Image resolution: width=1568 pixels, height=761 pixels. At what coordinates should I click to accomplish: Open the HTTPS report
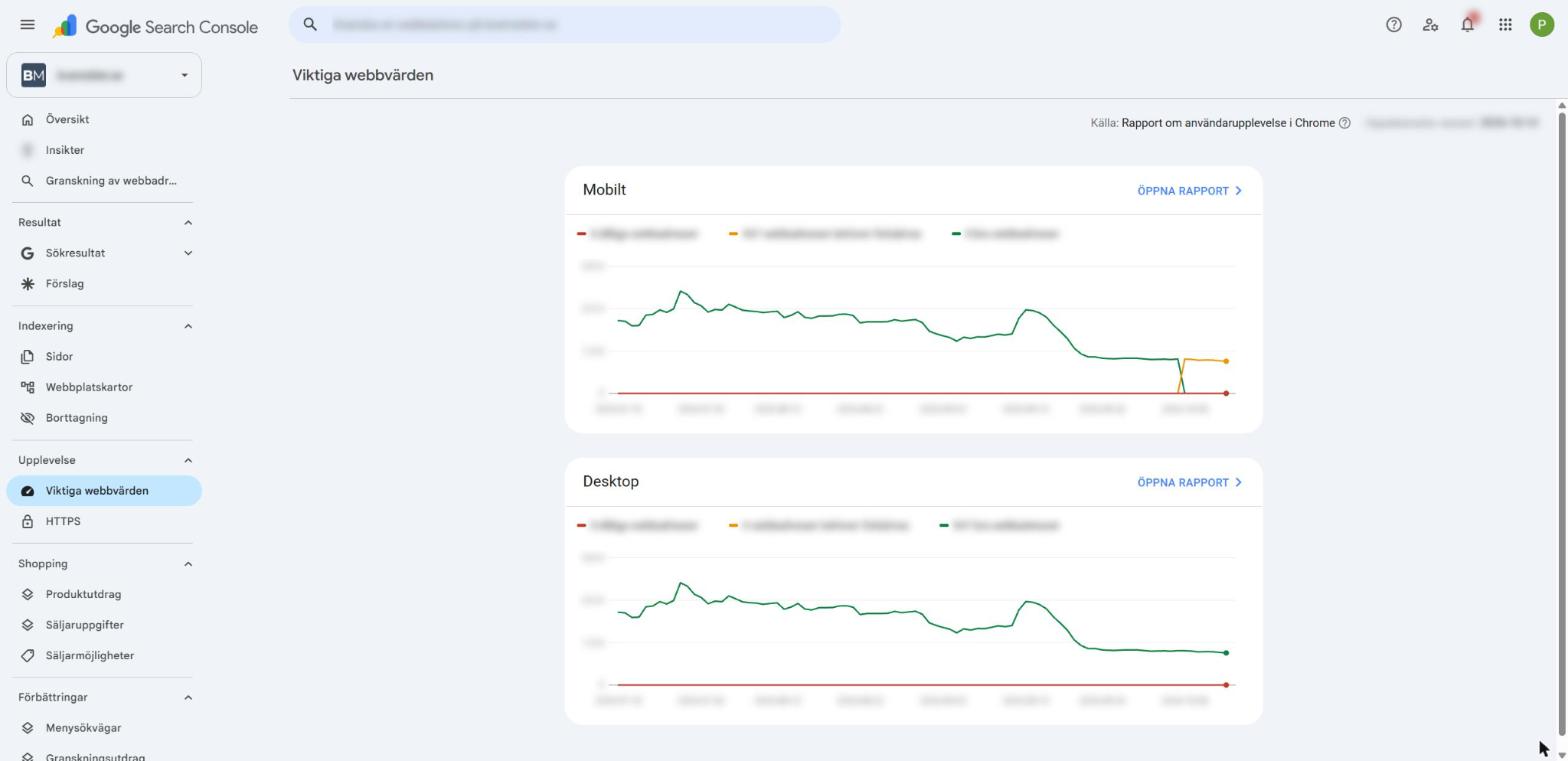104,521
